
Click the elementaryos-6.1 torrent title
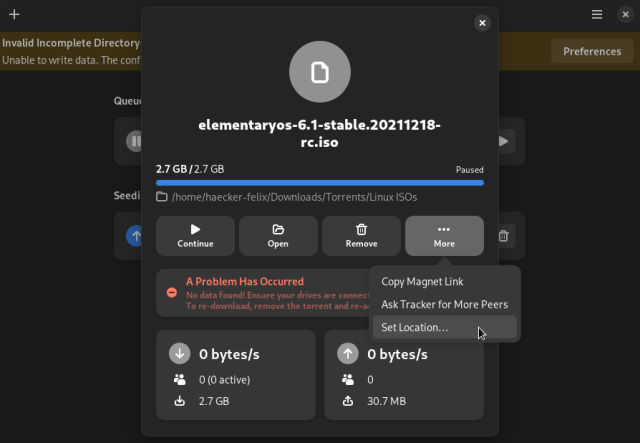click(x=320, y=133)
